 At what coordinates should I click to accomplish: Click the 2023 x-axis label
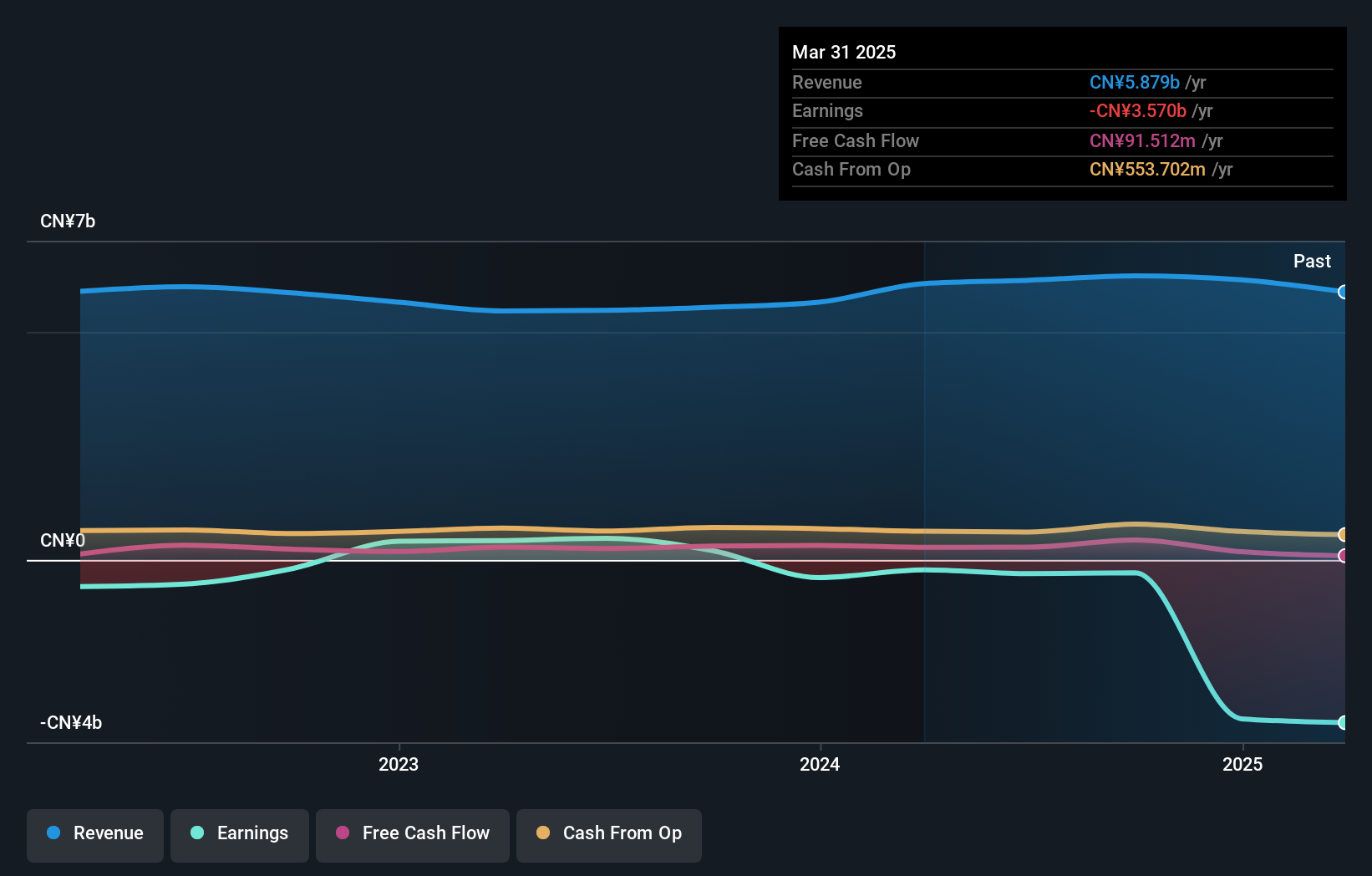[399, 764]
